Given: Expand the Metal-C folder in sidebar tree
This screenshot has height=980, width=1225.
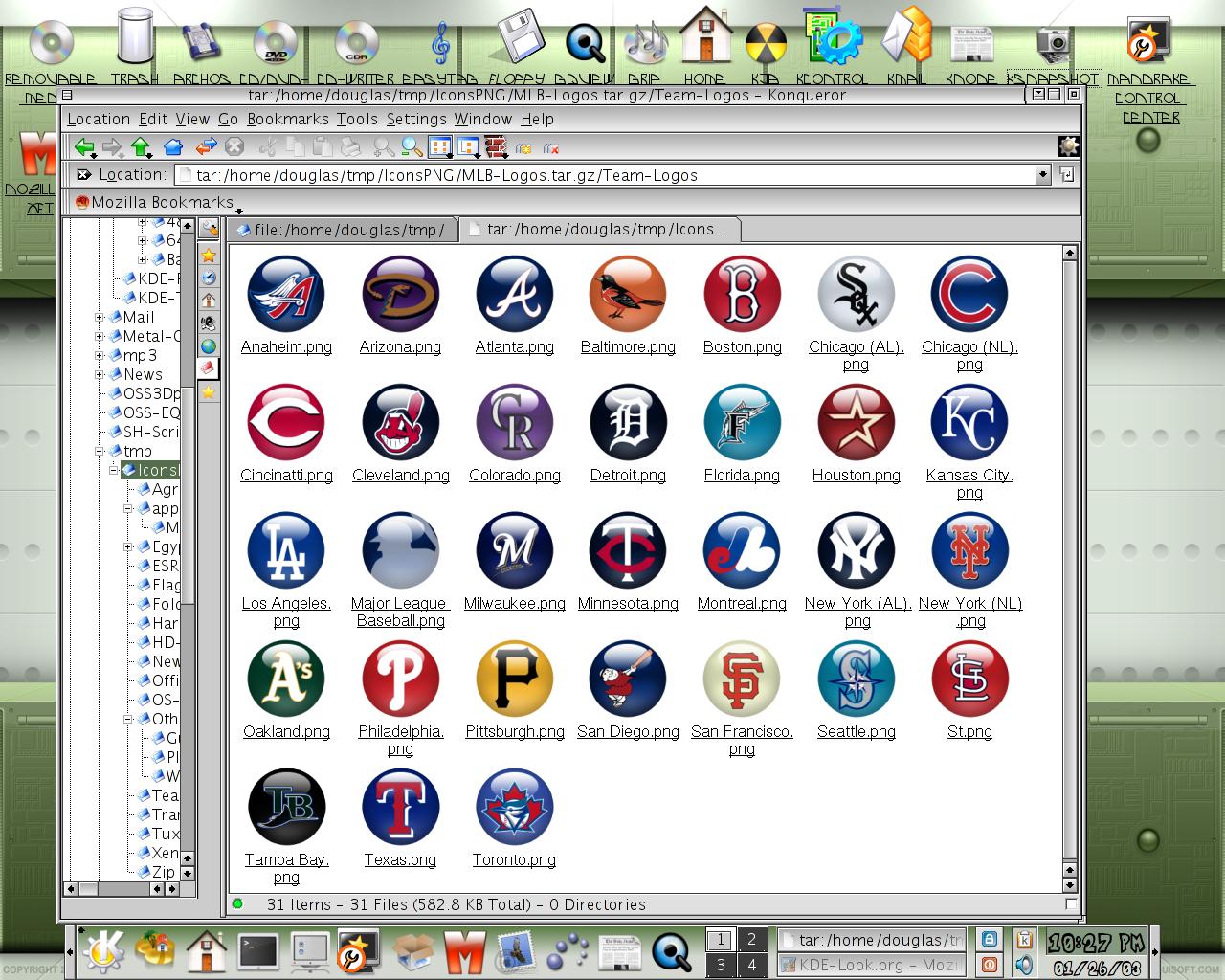Looking at the screenshot, I should [x=100, y=336].
